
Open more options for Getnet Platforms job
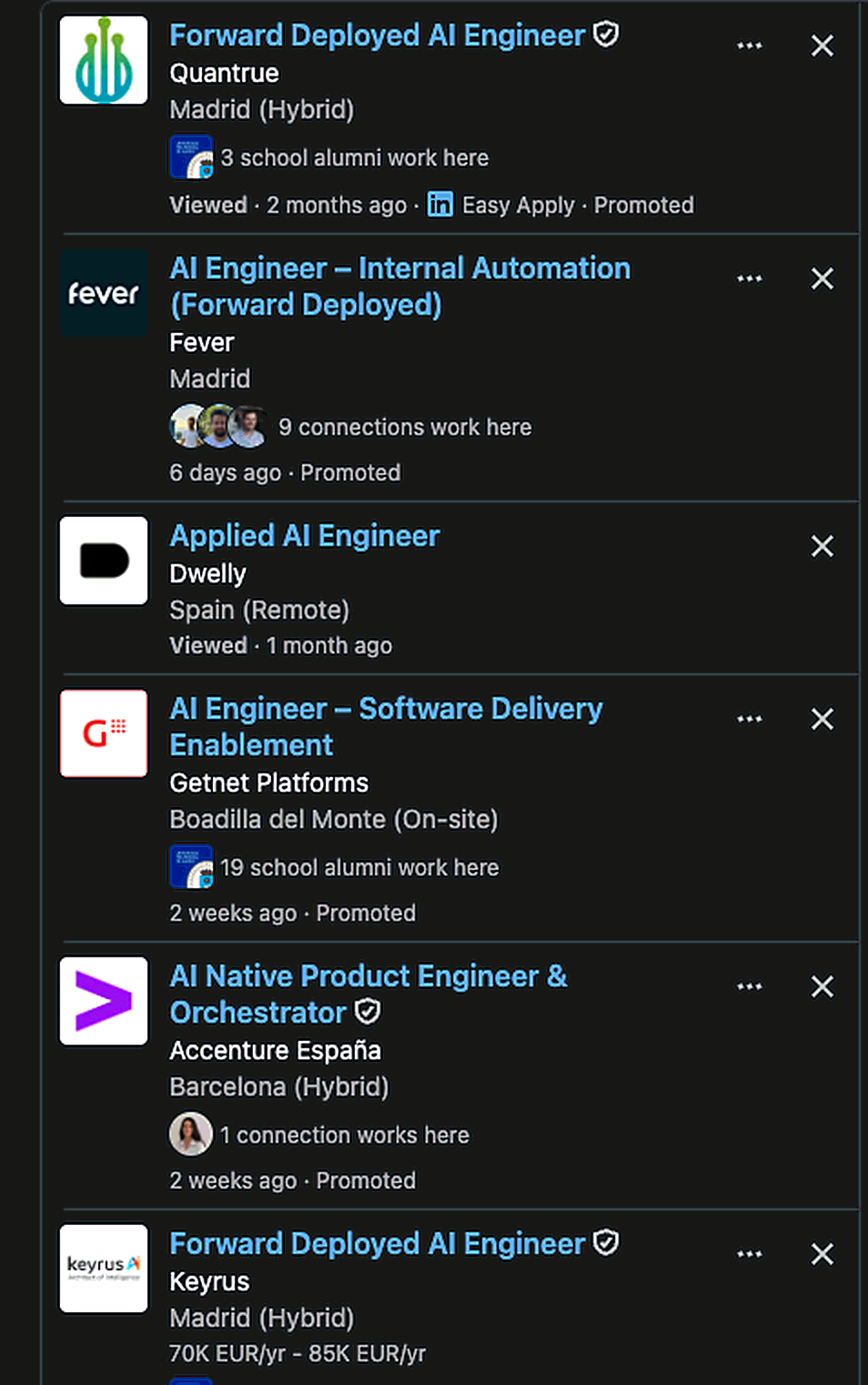(750, 719)
